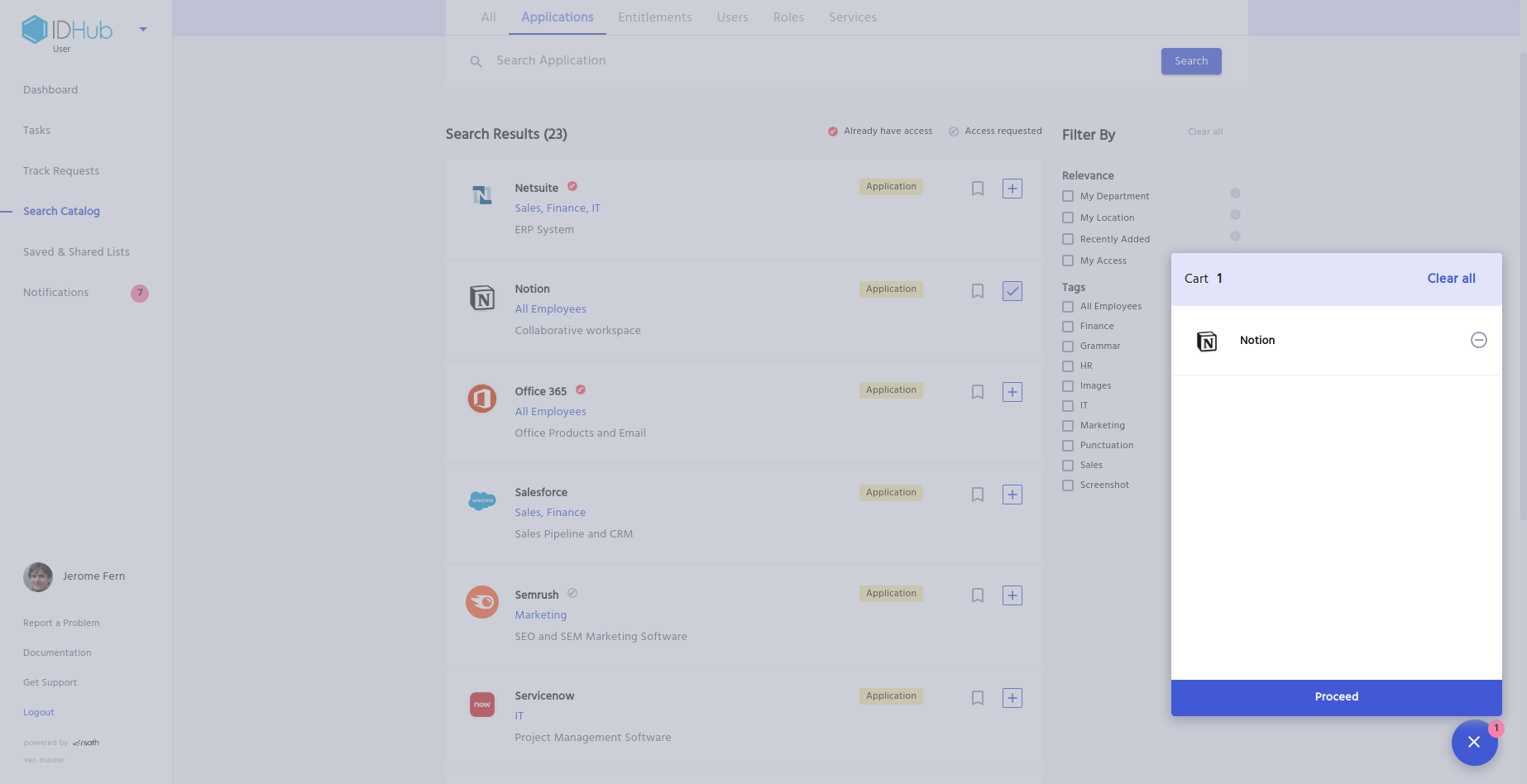Add Salesforce to cart with plus icon

(x=1012, y=495)
